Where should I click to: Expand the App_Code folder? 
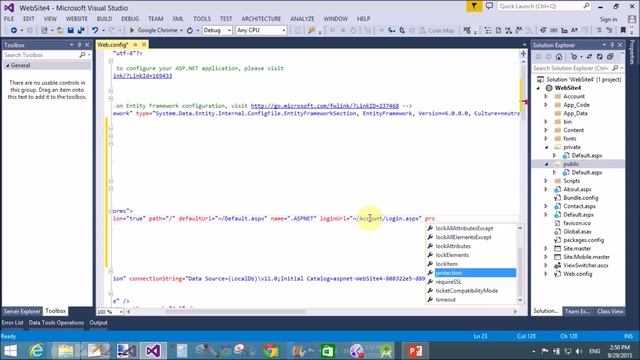pos(546,105)
